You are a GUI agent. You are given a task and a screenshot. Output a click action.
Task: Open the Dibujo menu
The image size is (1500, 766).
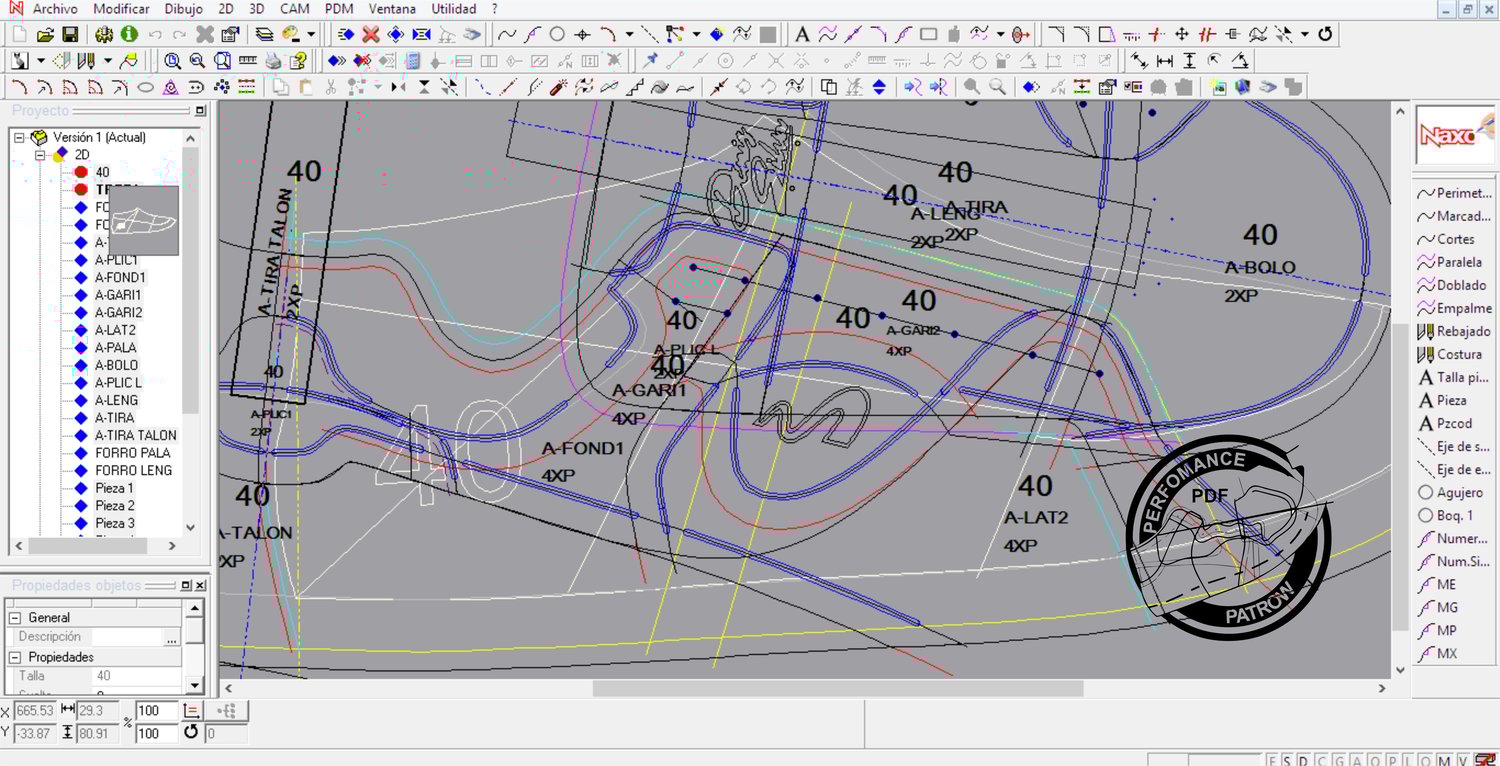coord(183,9)
